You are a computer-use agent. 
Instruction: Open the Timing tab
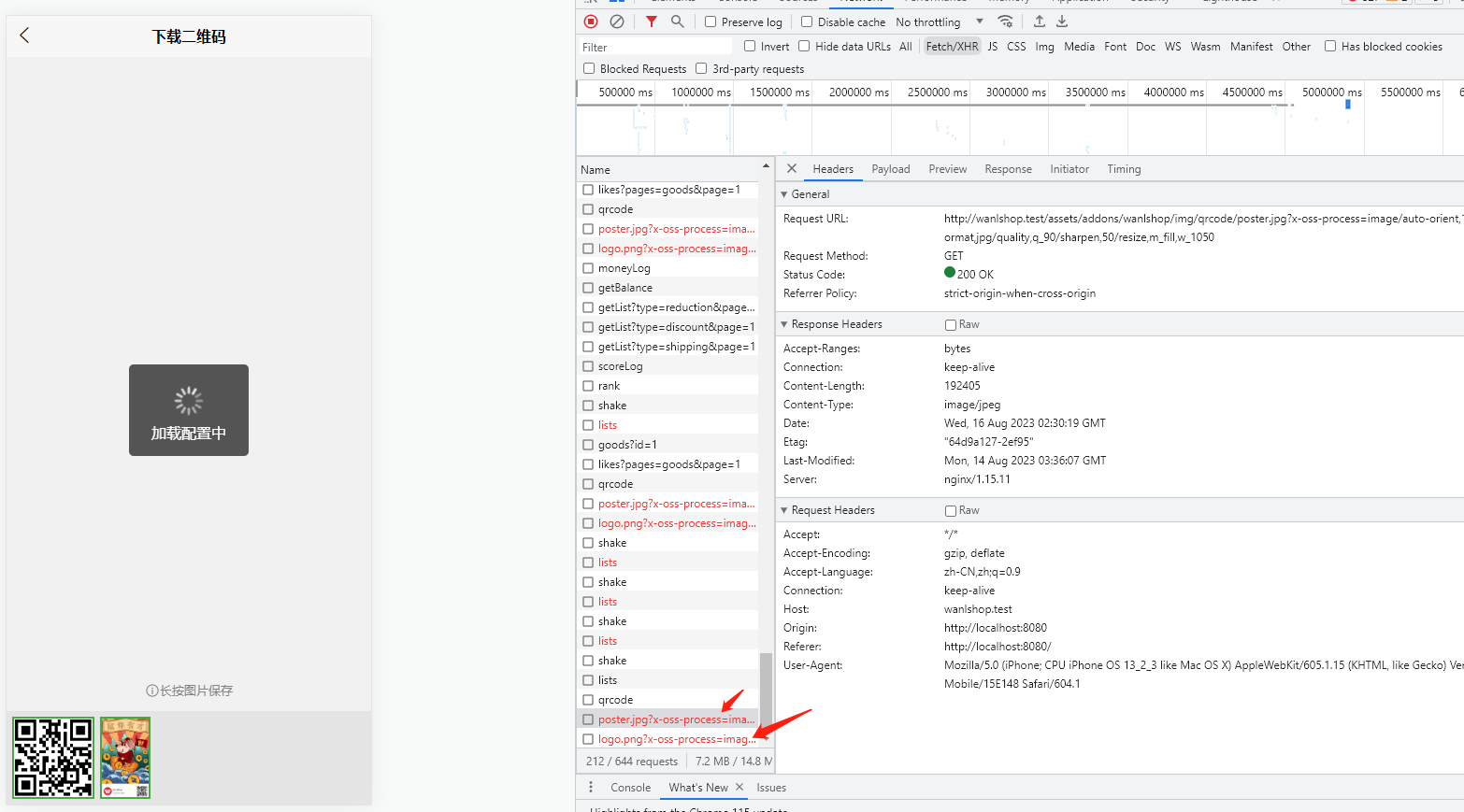click(1124, 169)
